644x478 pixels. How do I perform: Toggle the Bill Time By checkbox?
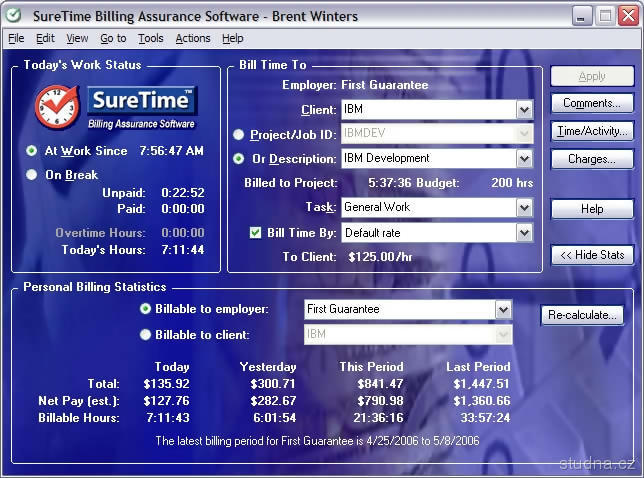(x=255, y=233)
